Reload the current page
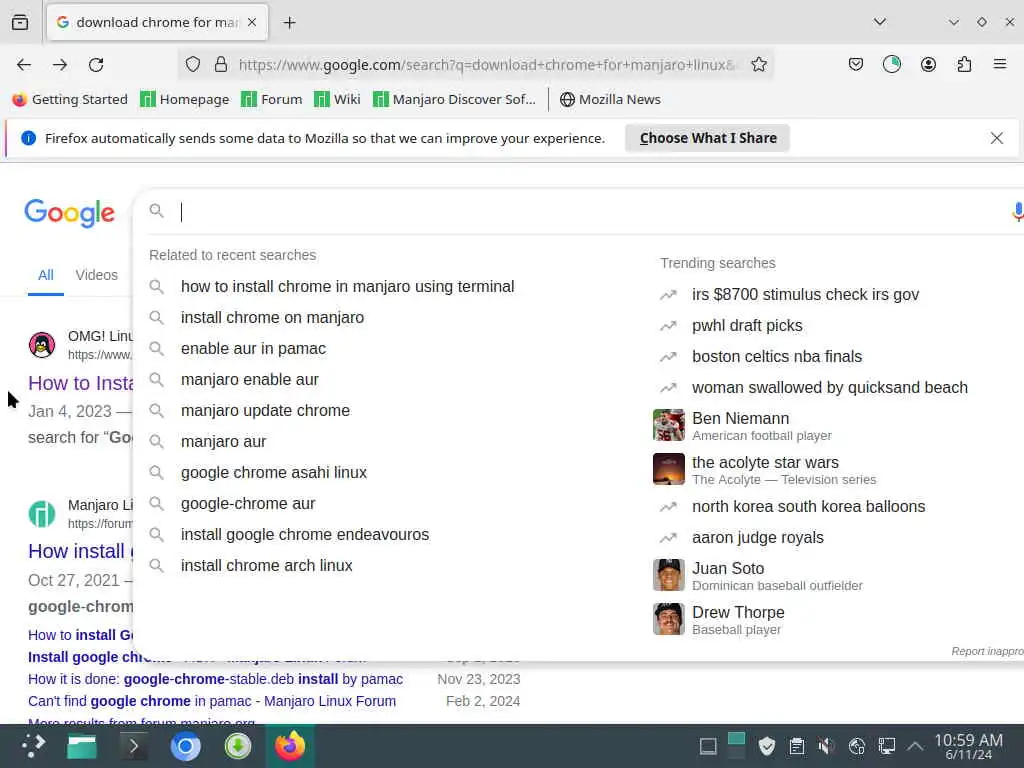 96,65
